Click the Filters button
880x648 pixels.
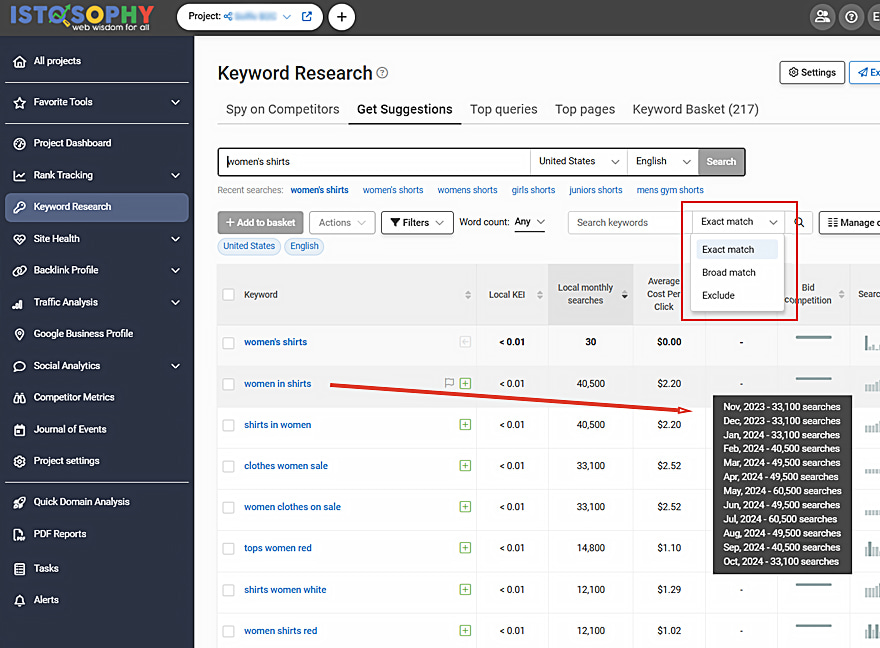[417, 223]
